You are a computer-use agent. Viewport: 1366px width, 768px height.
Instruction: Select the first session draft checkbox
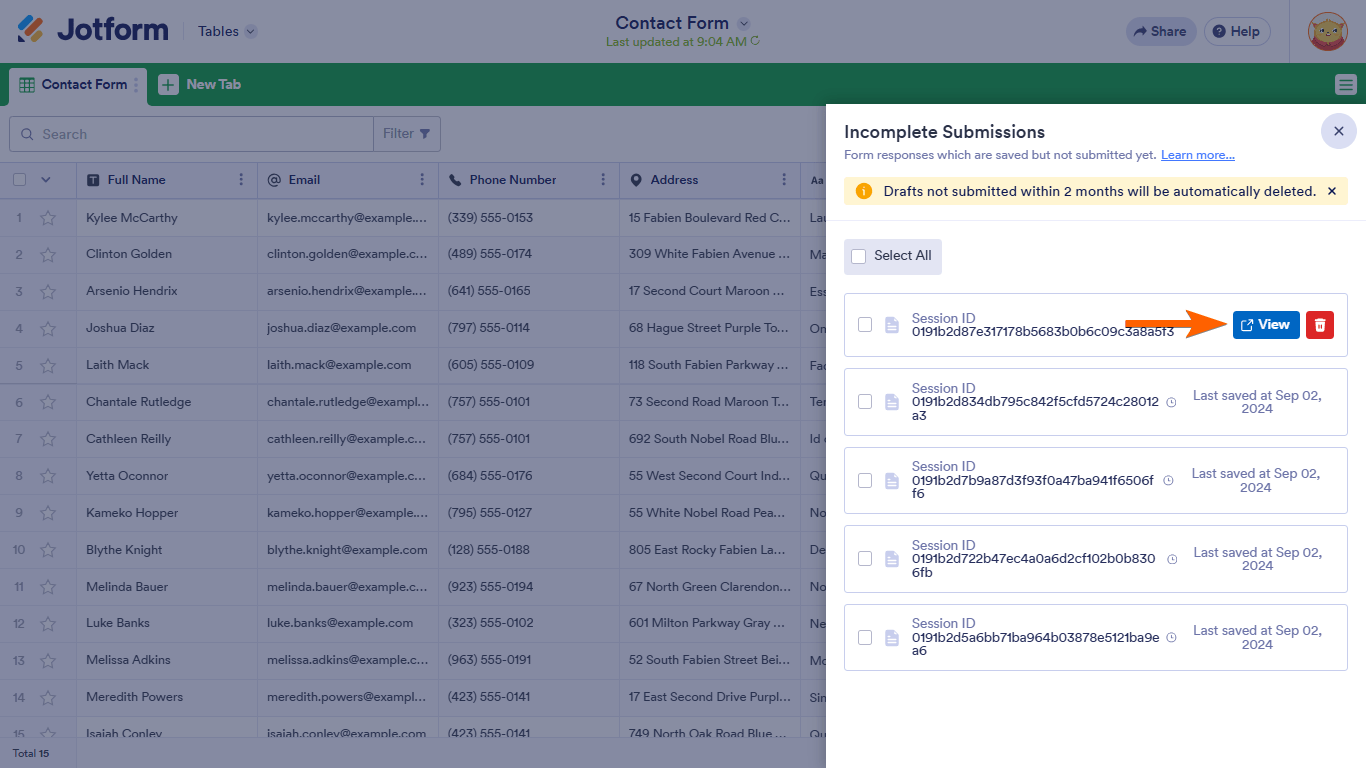(865, 325)
